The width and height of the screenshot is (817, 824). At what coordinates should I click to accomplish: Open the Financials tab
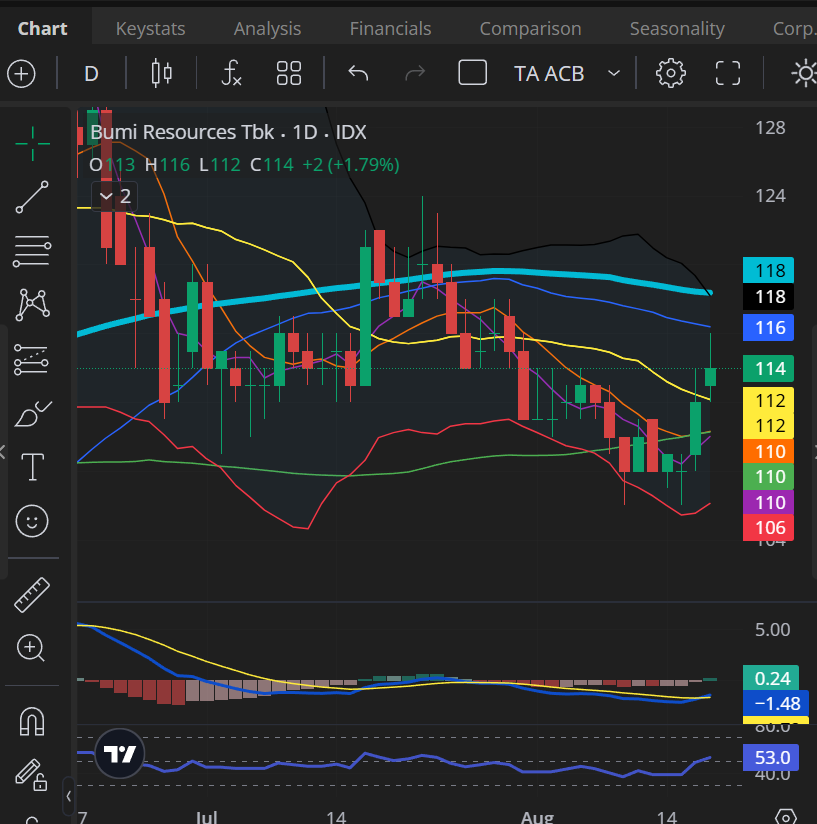[390, 28]
